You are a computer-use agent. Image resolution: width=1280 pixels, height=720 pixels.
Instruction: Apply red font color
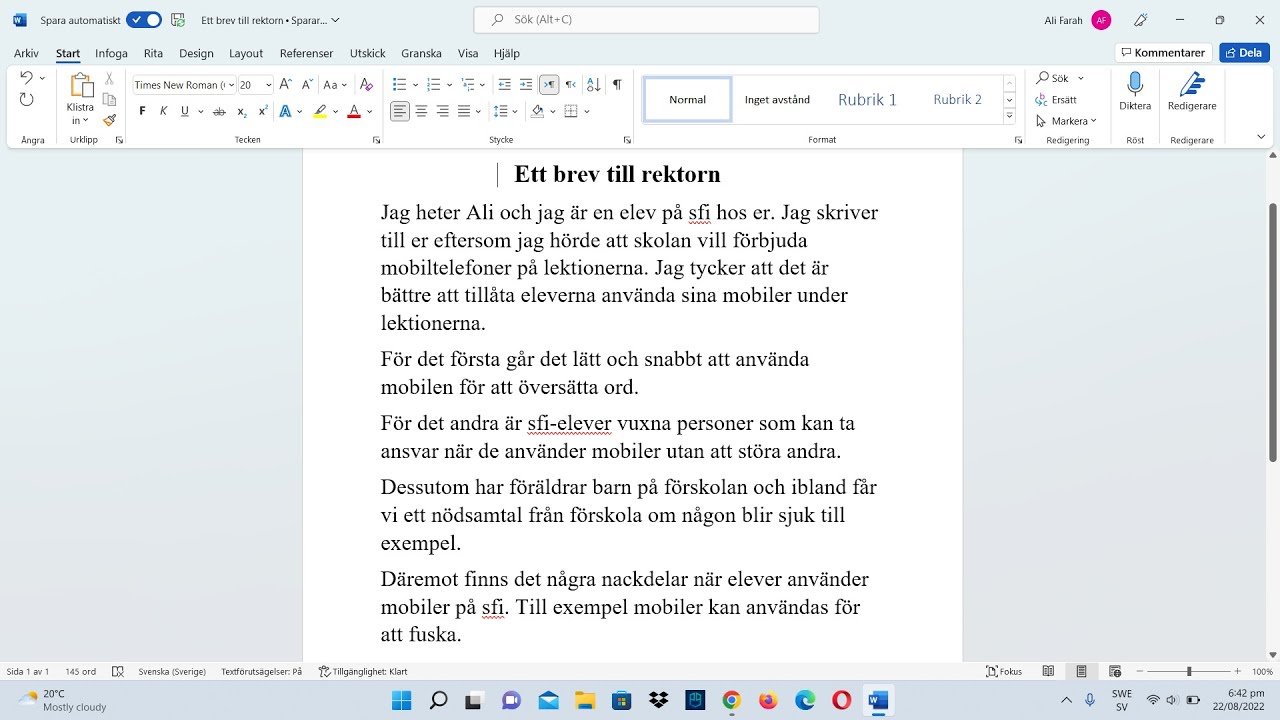[x=353, y=111]
